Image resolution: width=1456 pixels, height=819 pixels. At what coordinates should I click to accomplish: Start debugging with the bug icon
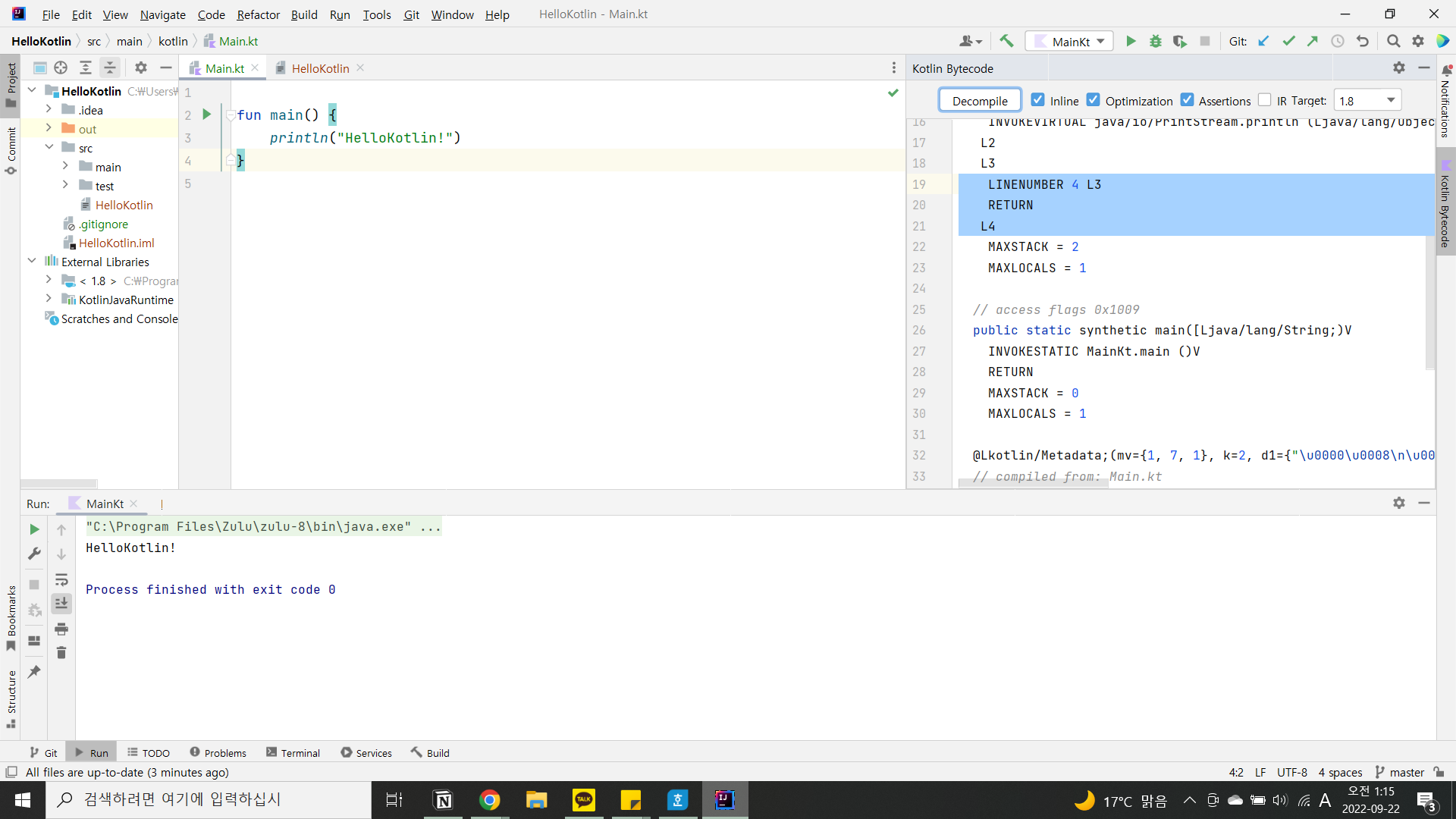1155,41
